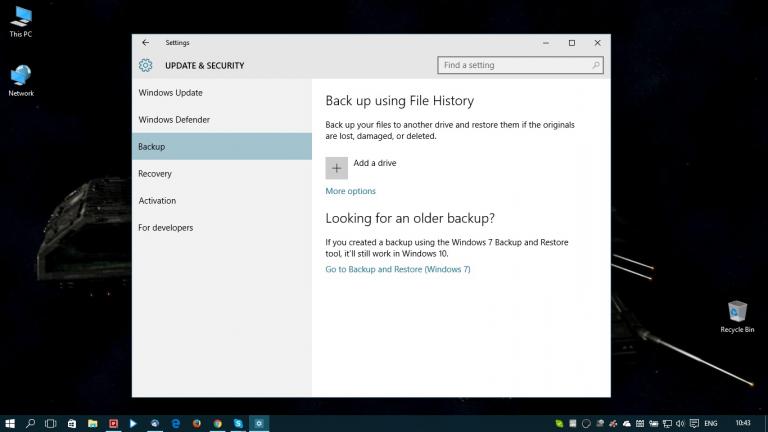Open the Activation settings page
Viewport: 768px width, 432px height.
pyautogui.click(x=157, y=201)
